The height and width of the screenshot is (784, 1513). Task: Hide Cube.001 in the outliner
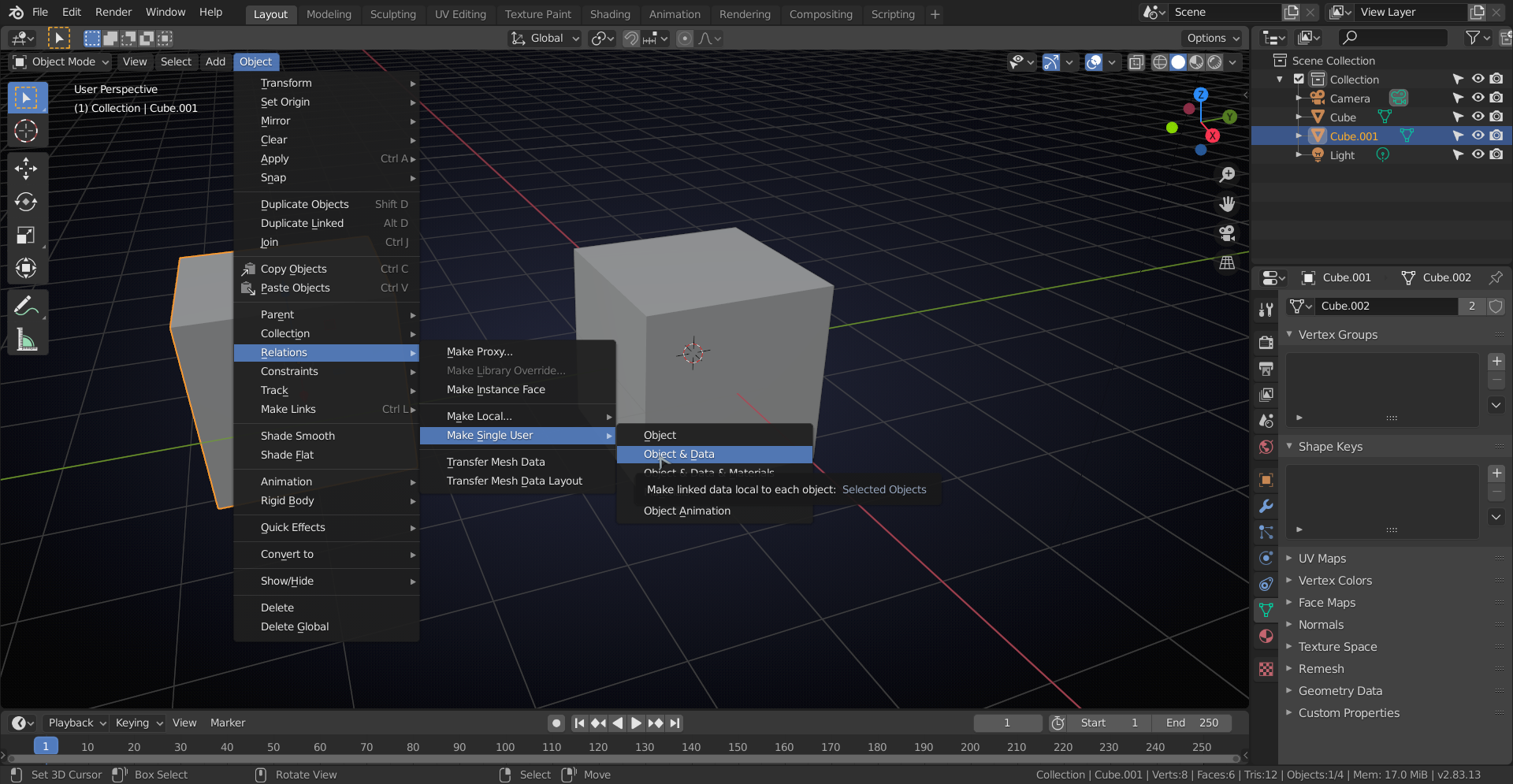[1478, 136]
